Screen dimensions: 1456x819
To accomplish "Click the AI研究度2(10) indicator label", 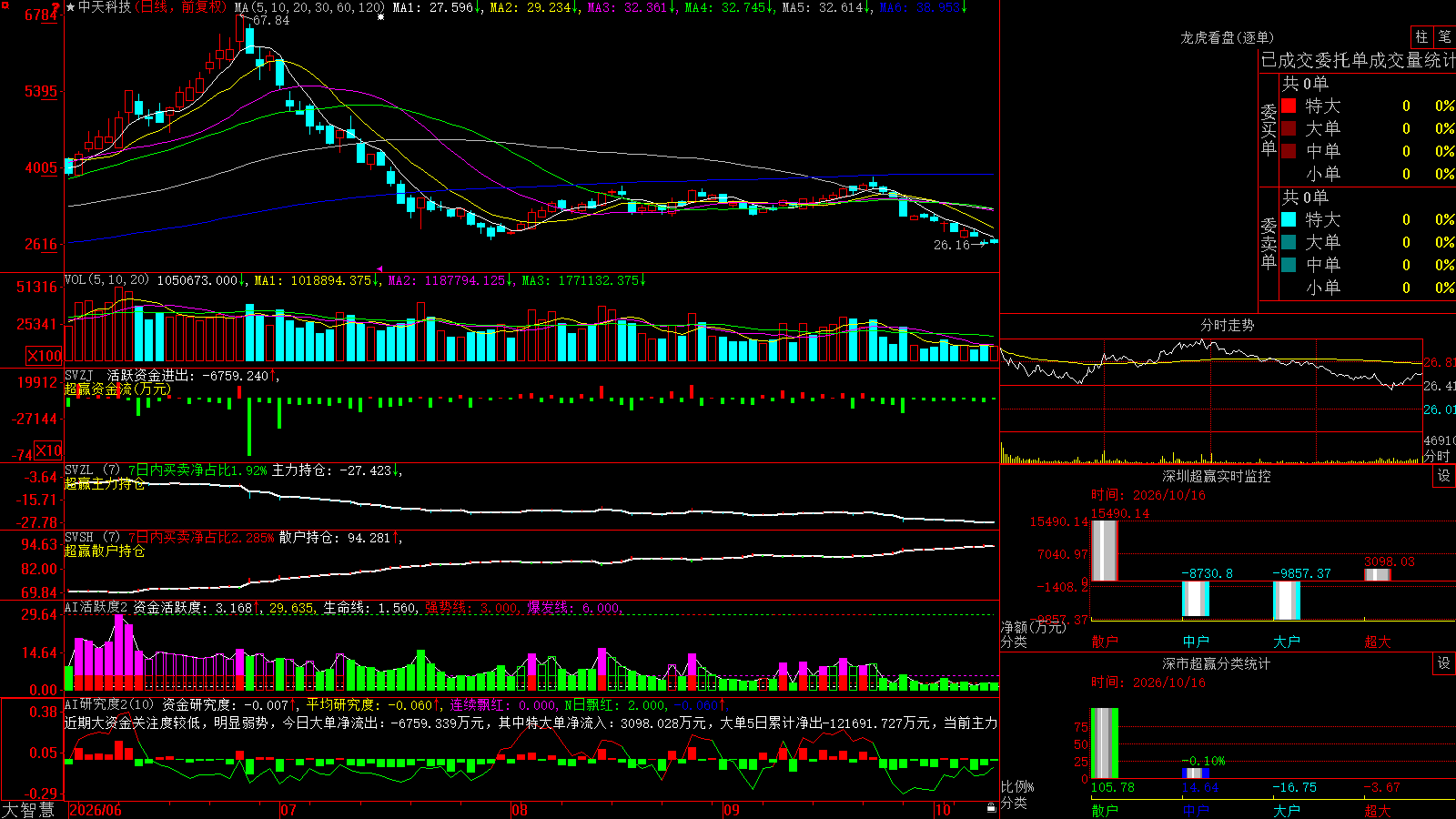I will tap(109, 704).
